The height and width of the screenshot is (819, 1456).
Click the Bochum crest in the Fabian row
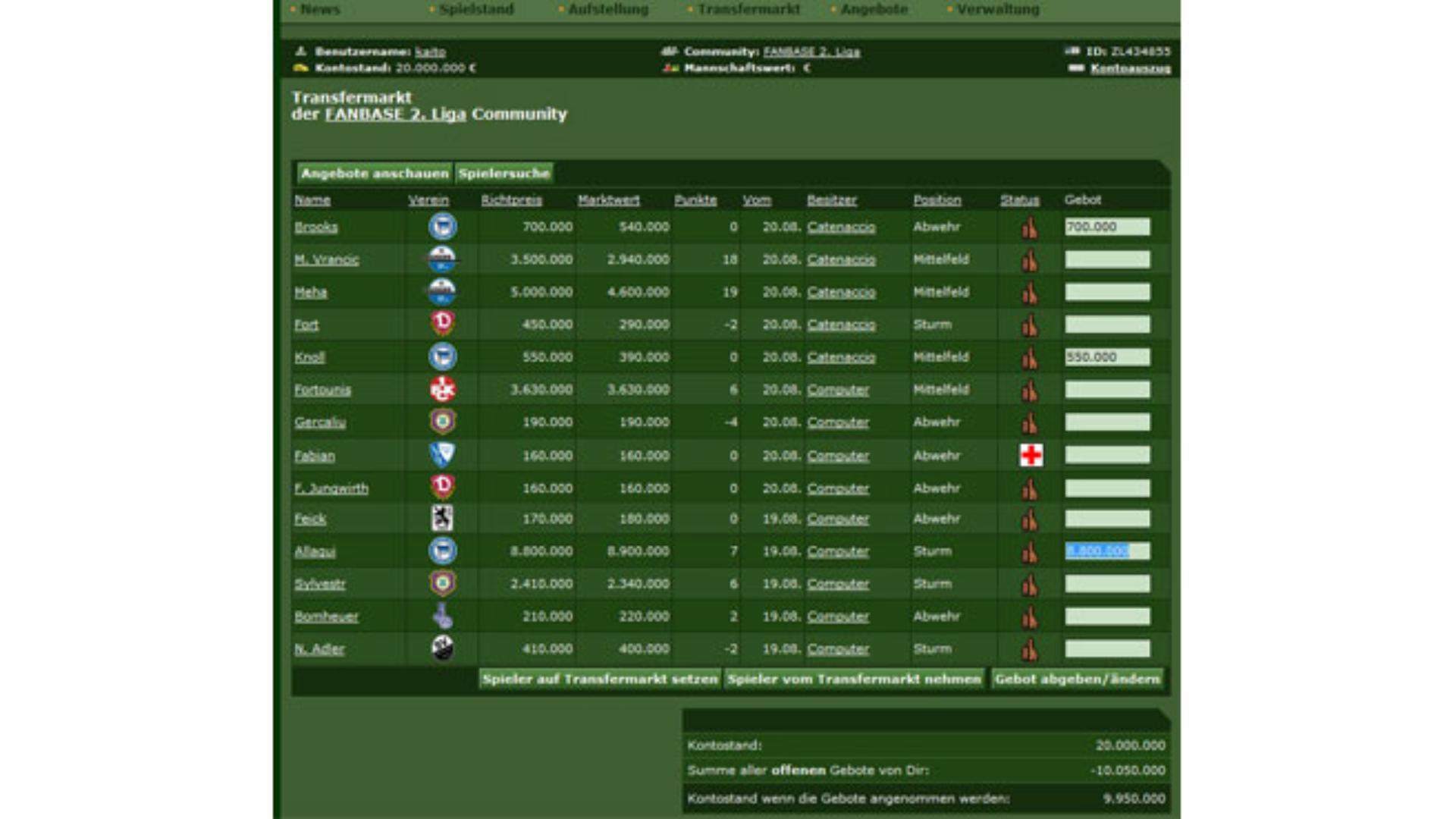tap(442, 455)
